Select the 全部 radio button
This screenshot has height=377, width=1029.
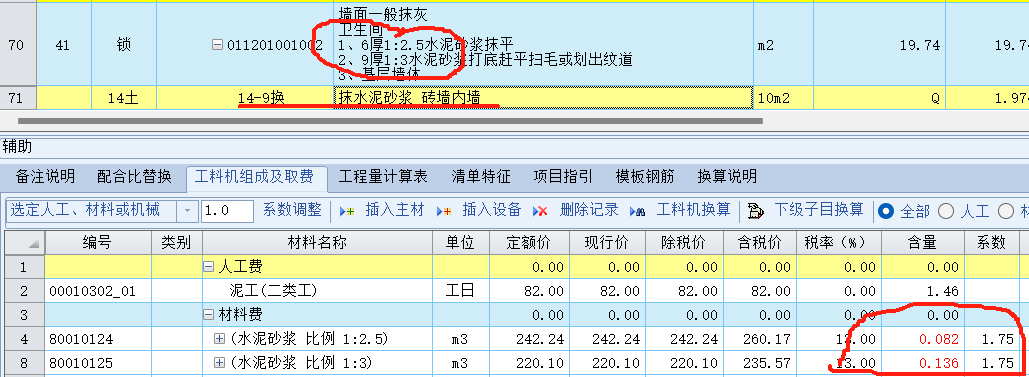tap(886, 211)
